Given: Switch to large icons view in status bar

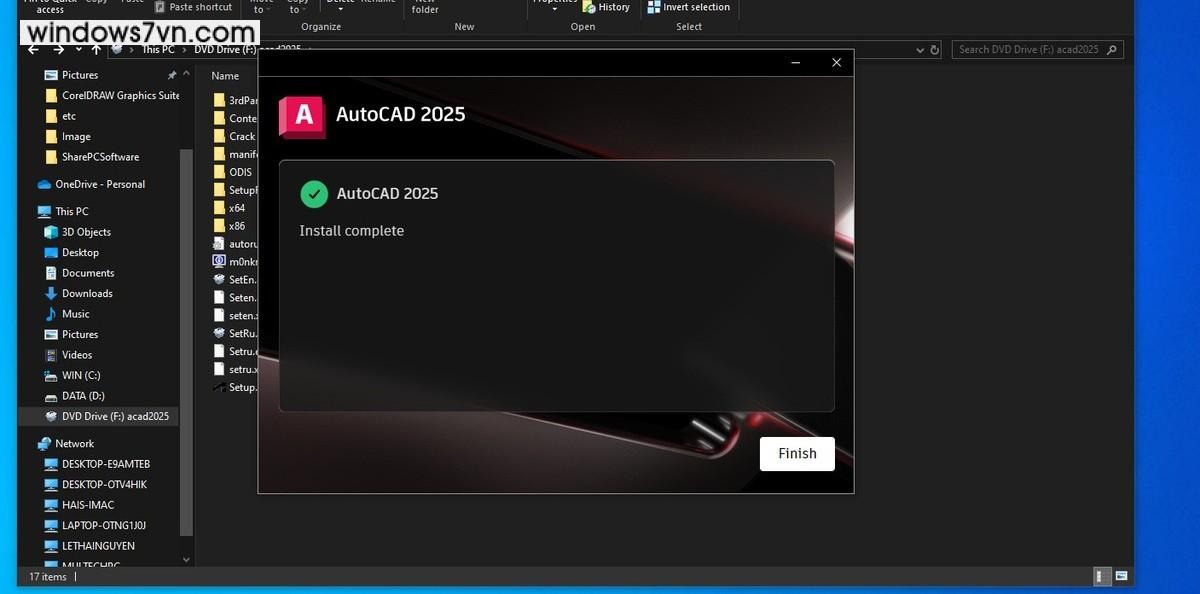Looking at the screenshot, I should tap(1122, 576).
